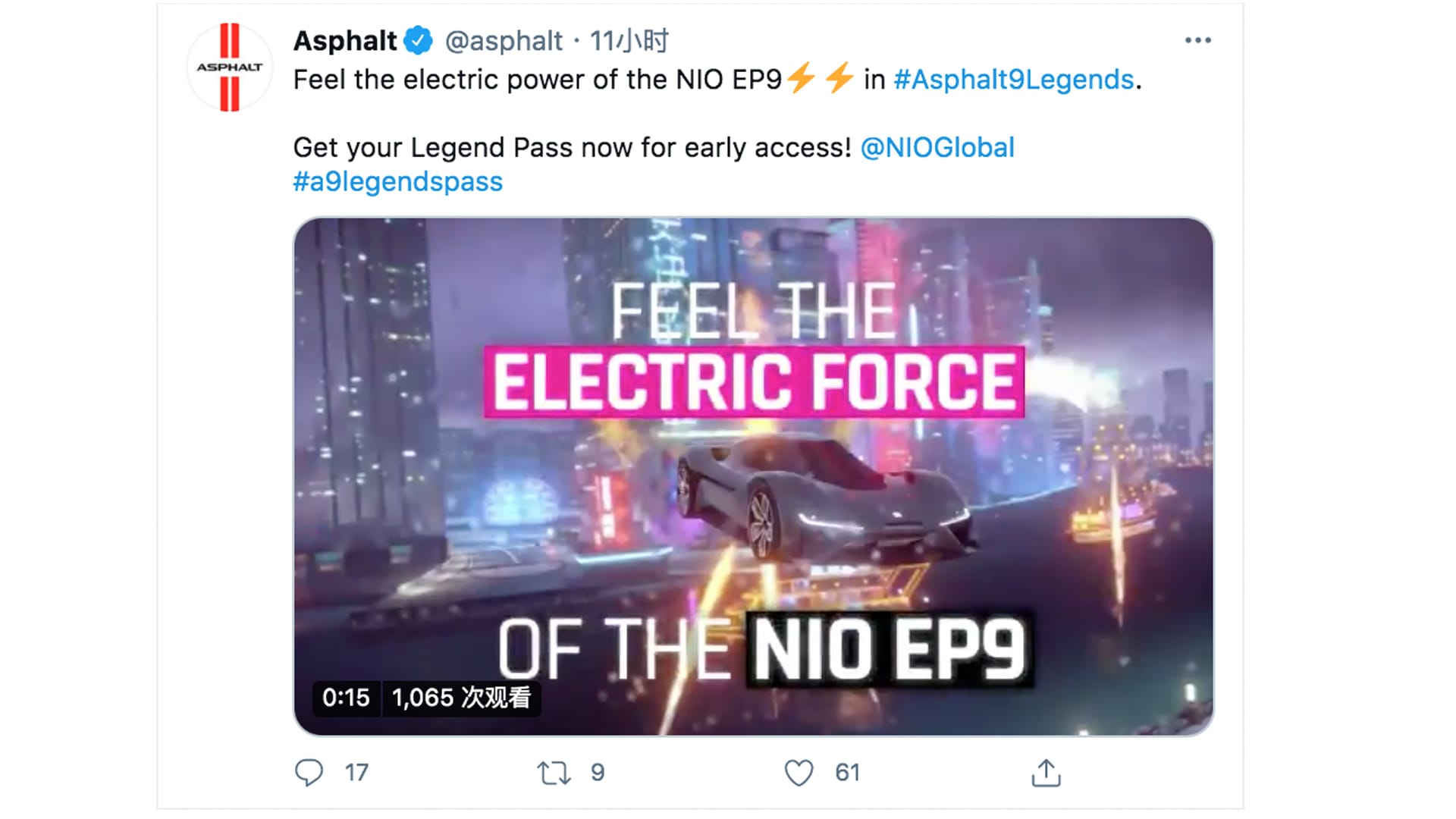Retweet using the arrows icon
The height and width of the screenshot is (819, 1456).
[x=554, y=773]
